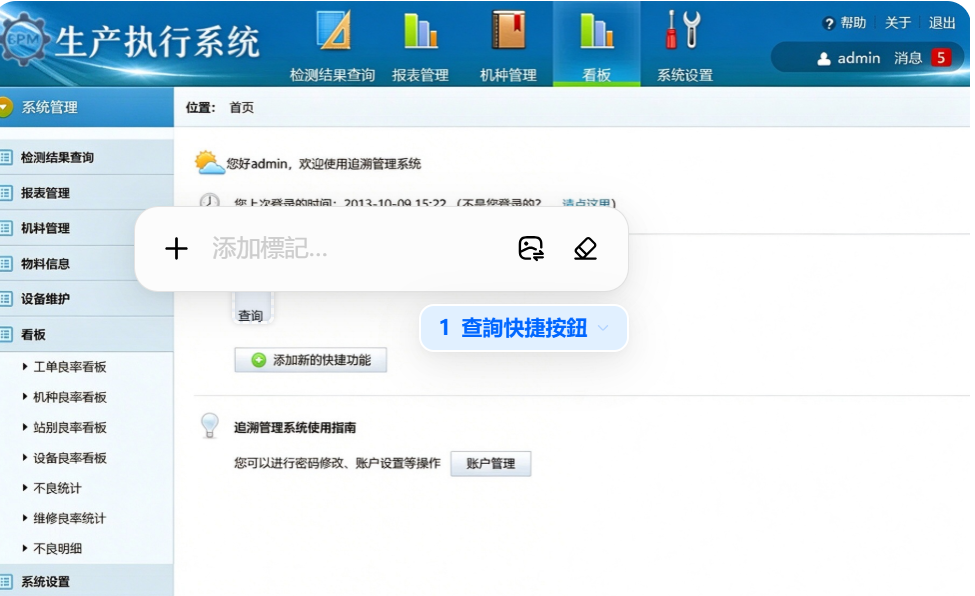Select the eraser icon in annotation bar

pyautogui.click(x=585, y=249)
